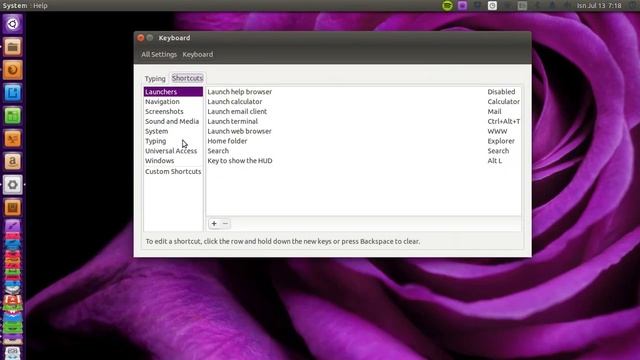This screenshot has height=360, width=640.
Task: Open the Files manager from dock
Action: click(13, 47)
